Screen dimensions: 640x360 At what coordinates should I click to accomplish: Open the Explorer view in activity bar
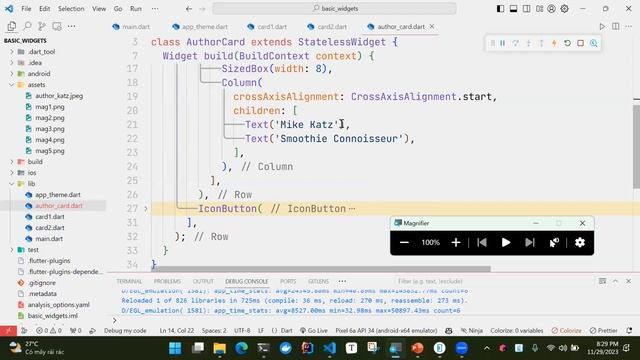point(11,27)
